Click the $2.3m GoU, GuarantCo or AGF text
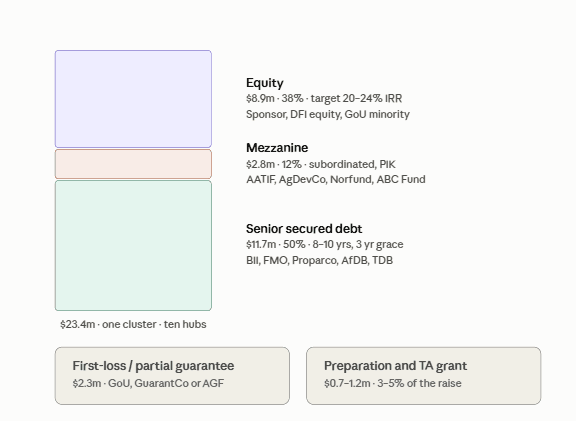576x421 pixels. click(148, 383)
